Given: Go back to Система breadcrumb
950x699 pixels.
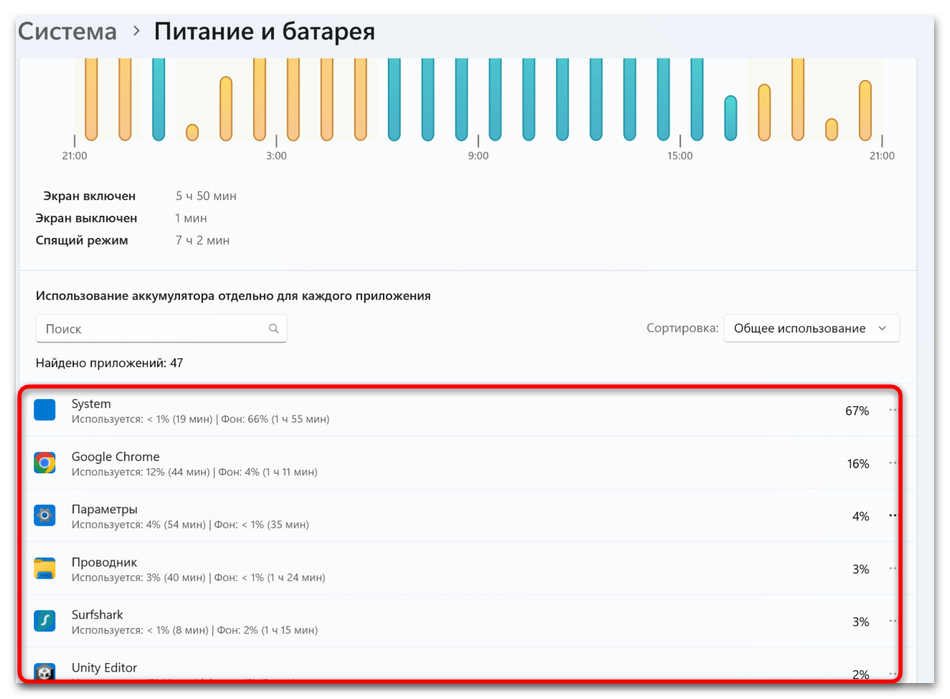Looking at the screenshot, I should pos(67,31).
